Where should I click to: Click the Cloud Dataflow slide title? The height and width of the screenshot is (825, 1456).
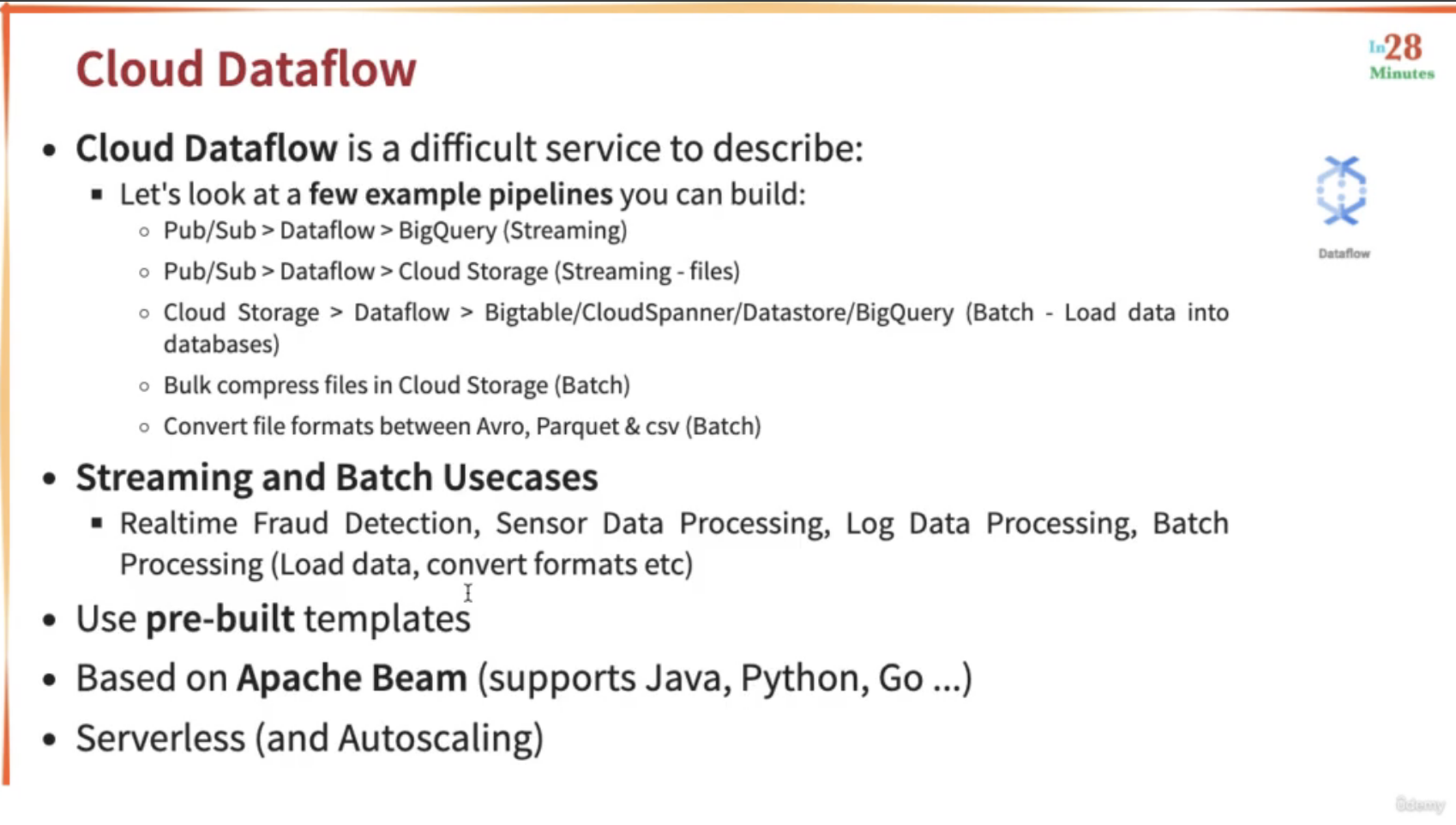coord(246,69)
